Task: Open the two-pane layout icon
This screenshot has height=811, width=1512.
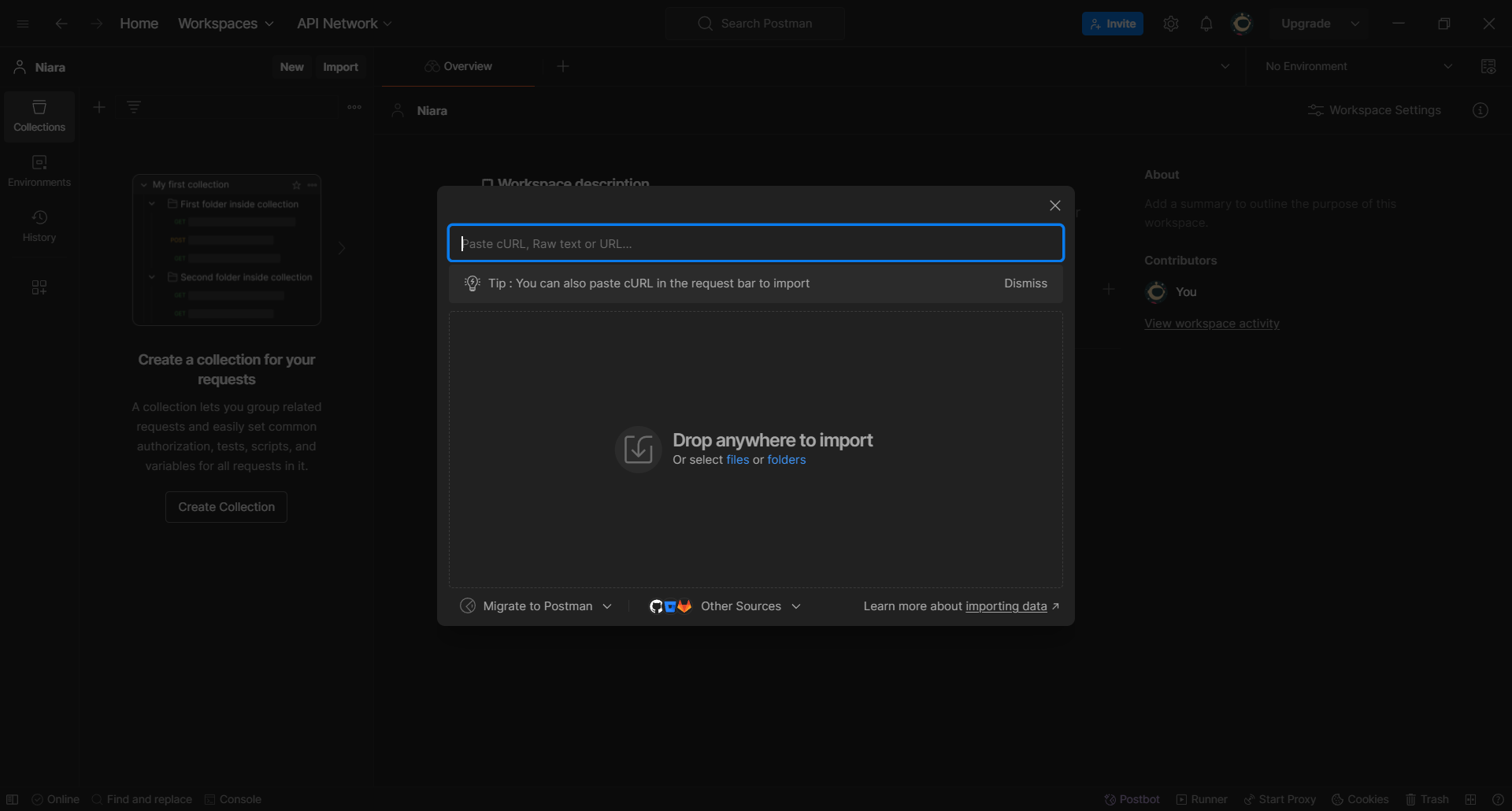Action: point(1470,799)
